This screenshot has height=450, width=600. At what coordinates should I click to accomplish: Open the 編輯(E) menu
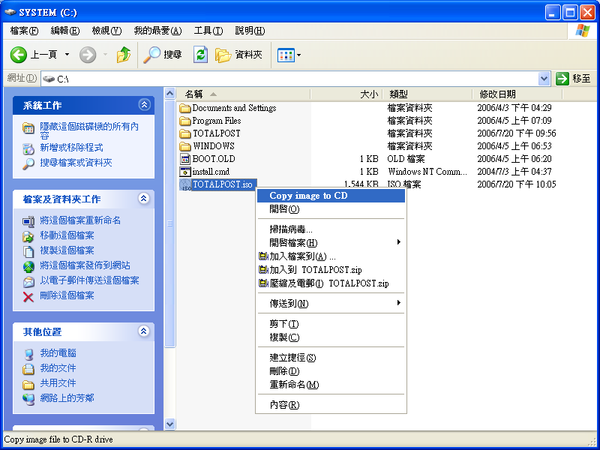pos(65,31)
